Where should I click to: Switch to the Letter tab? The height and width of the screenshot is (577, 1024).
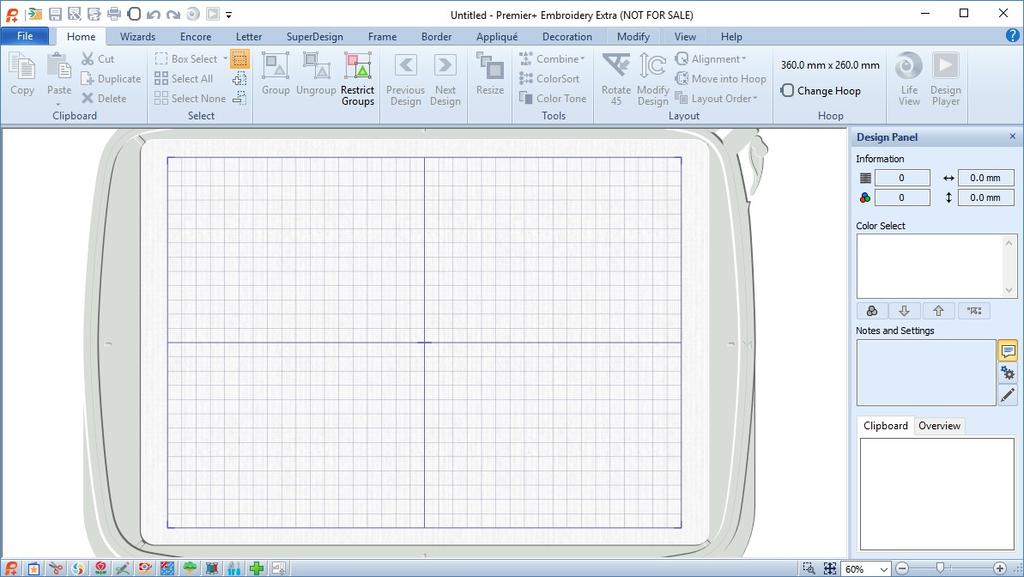[x=249, y=37]
